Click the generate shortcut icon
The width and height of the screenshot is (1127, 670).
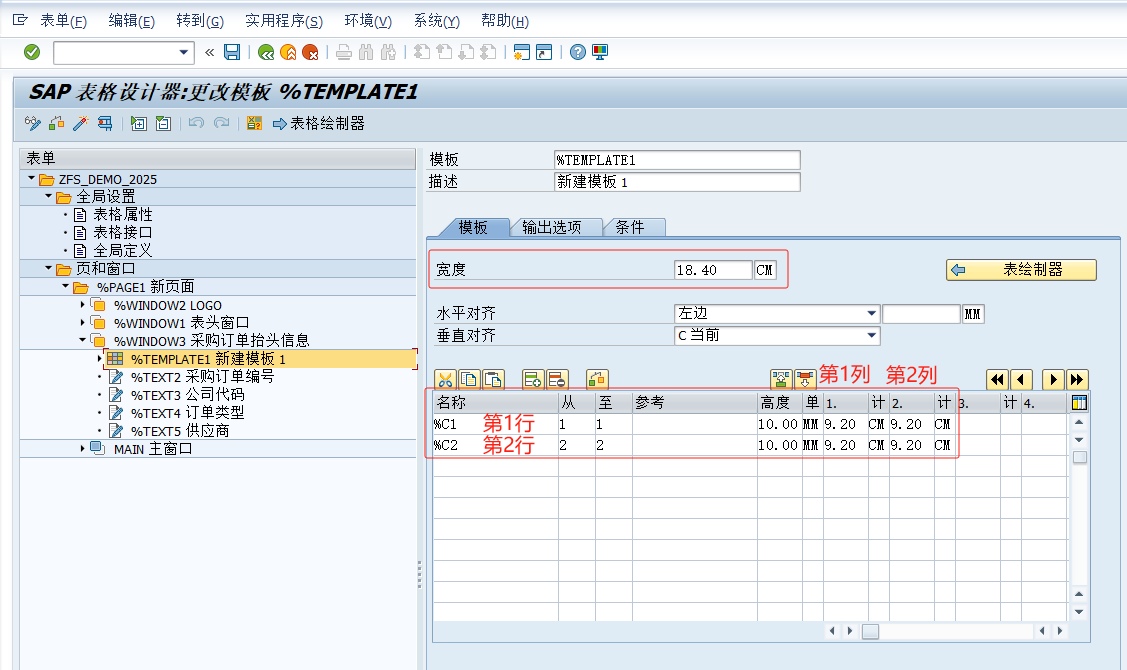[x=544, y=52]
